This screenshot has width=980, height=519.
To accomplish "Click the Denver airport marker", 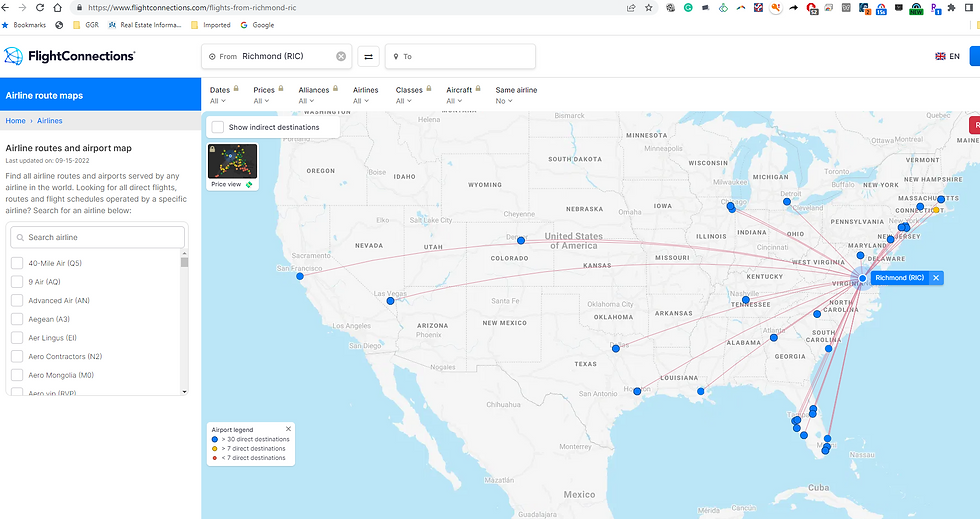I will [x=521, y=240].
